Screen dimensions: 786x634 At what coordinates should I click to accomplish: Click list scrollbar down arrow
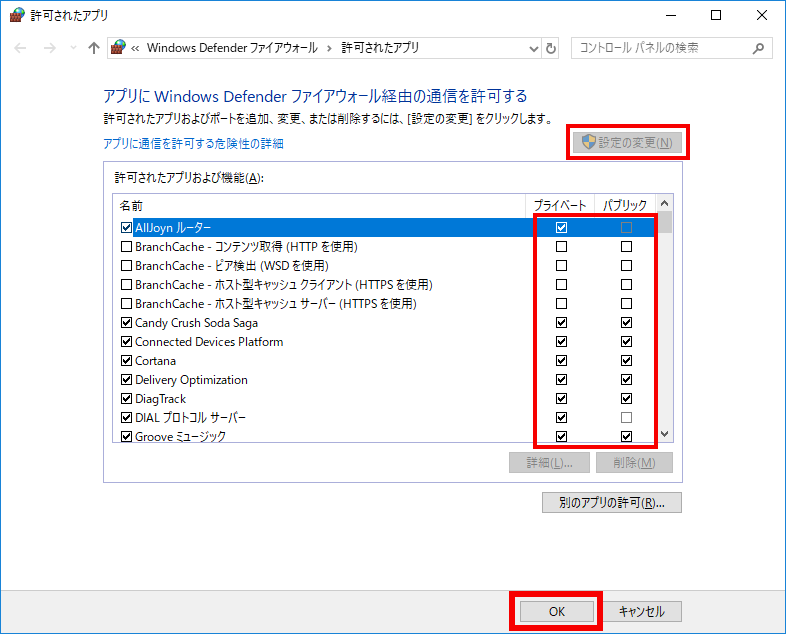(x=665, y=434)
